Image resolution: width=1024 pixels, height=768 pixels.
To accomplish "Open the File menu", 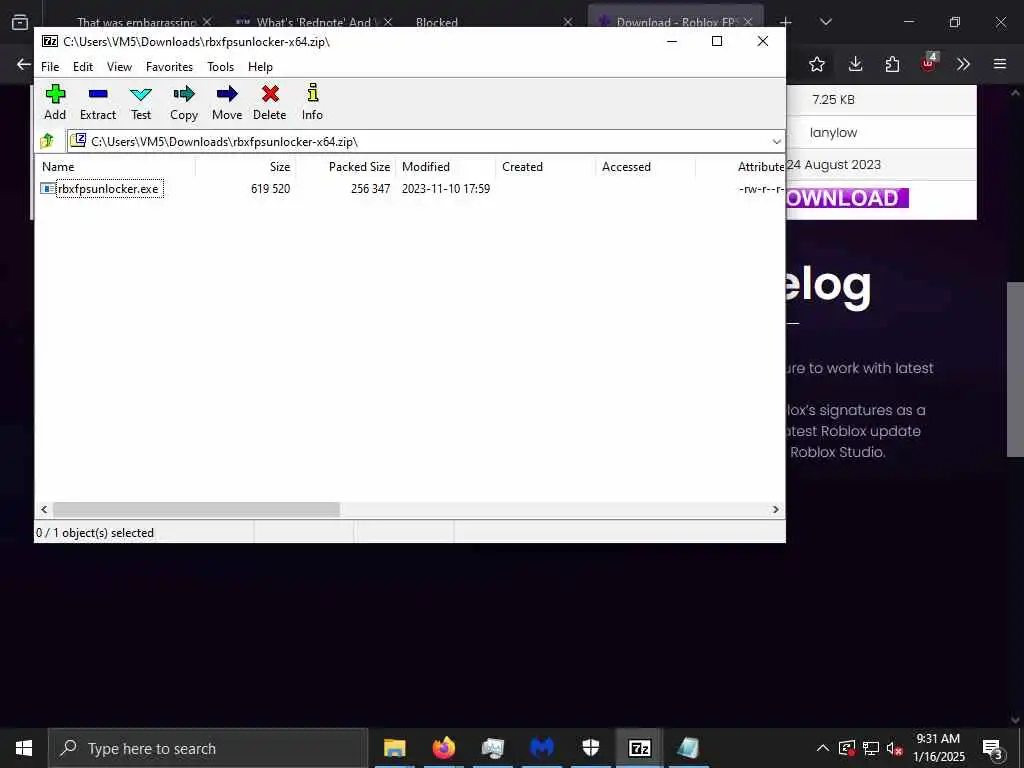I will coord(50,67).
